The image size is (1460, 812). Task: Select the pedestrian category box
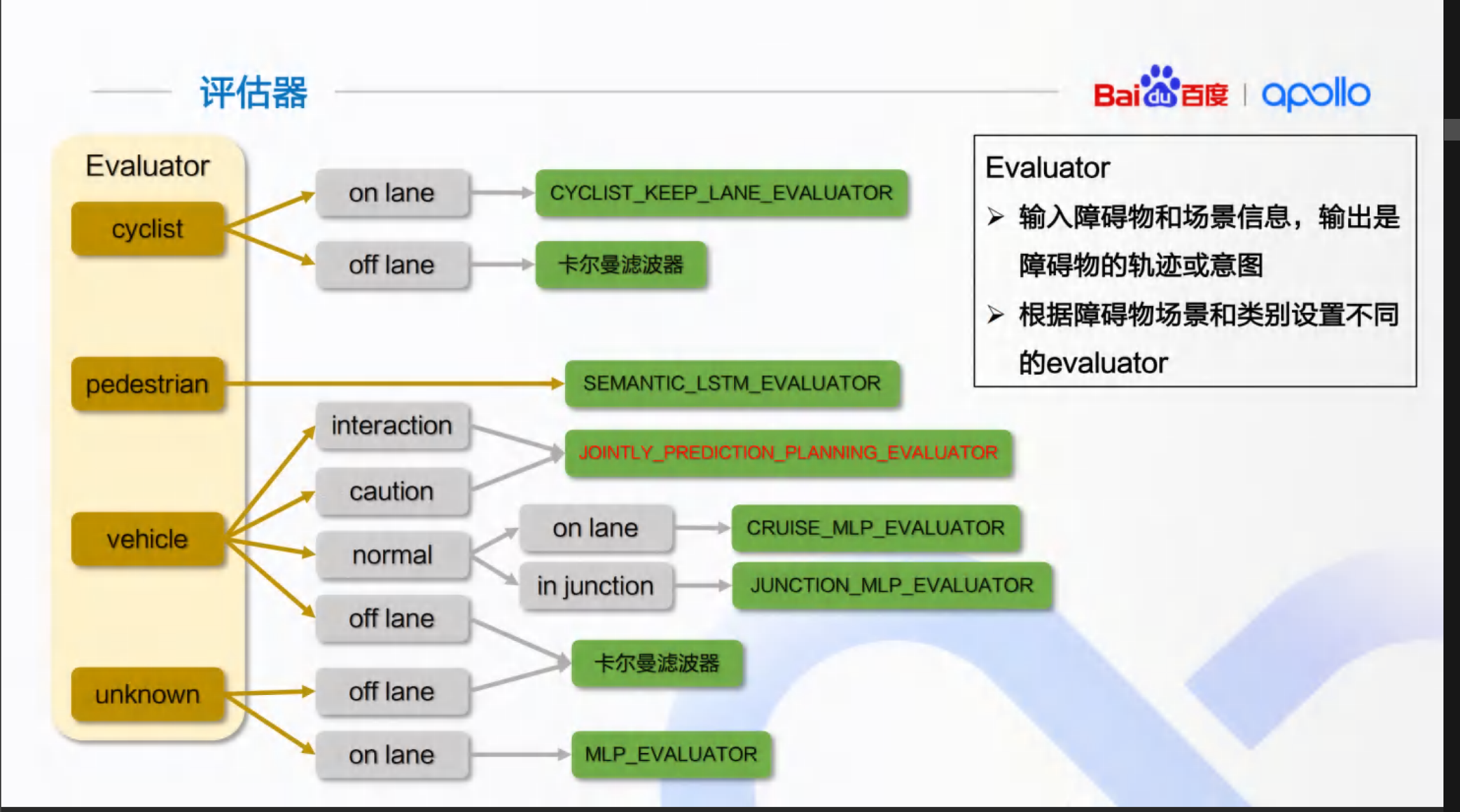[x=147, y=384]
